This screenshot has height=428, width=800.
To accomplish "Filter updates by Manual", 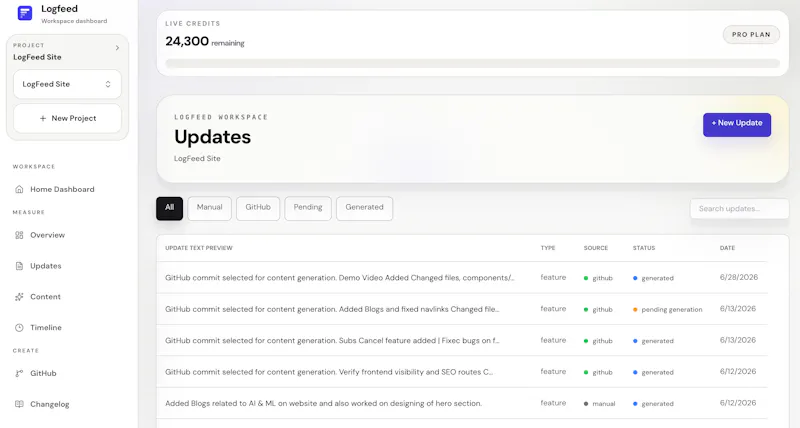I will [210, 208].
